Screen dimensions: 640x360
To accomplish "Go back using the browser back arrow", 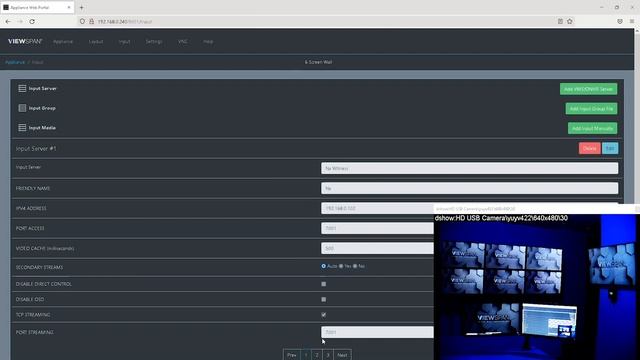I will click(8, 21).
